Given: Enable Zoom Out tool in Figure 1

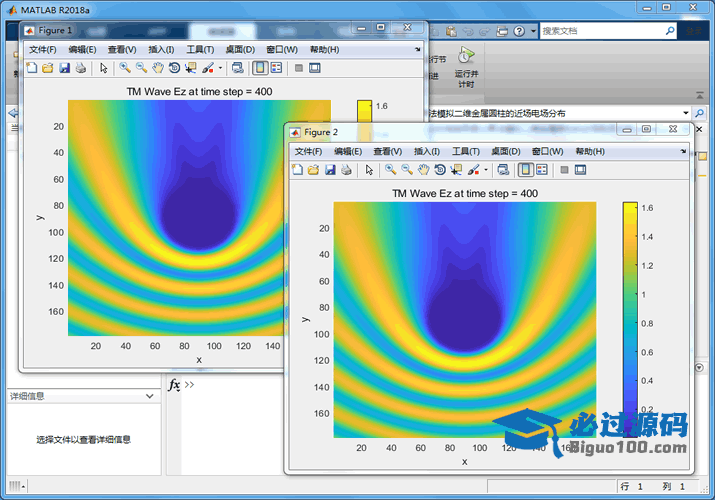Looking at the screenshot, I should (x=141, y=68).
